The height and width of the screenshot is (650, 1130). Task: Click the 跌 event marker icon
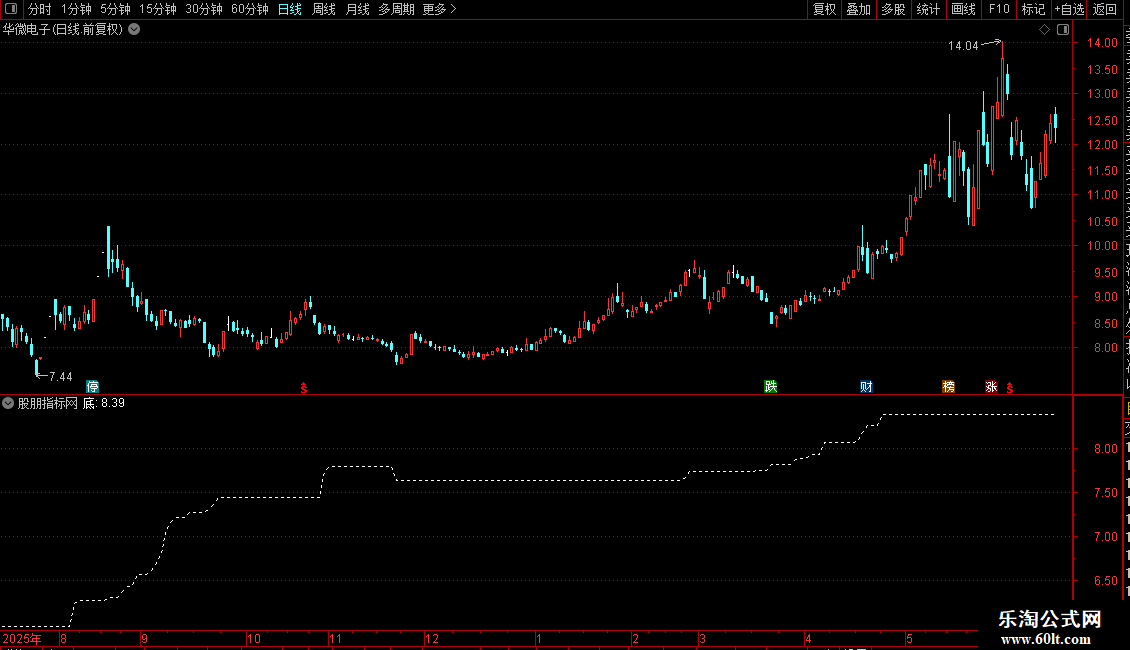point(770,387)
